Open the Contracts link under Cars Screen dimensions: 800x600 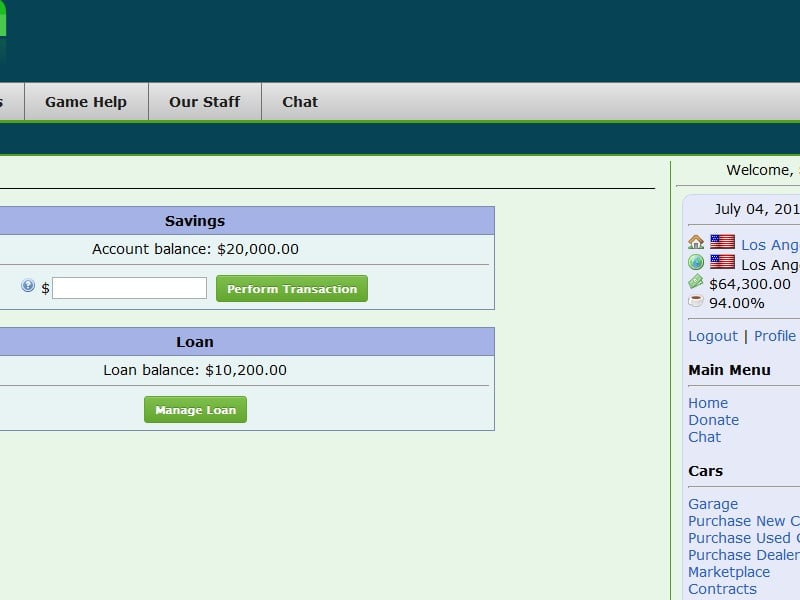click(723, 588)
